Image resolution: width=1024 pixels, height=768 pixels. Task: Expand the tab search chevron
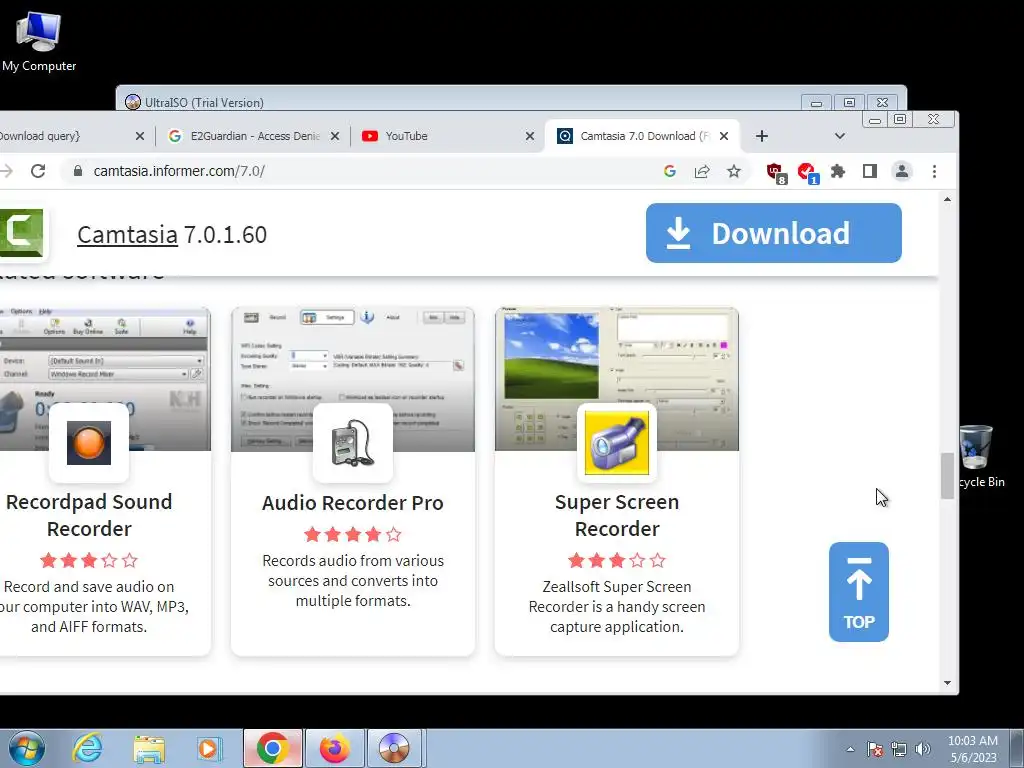click(x=840, y=136)
